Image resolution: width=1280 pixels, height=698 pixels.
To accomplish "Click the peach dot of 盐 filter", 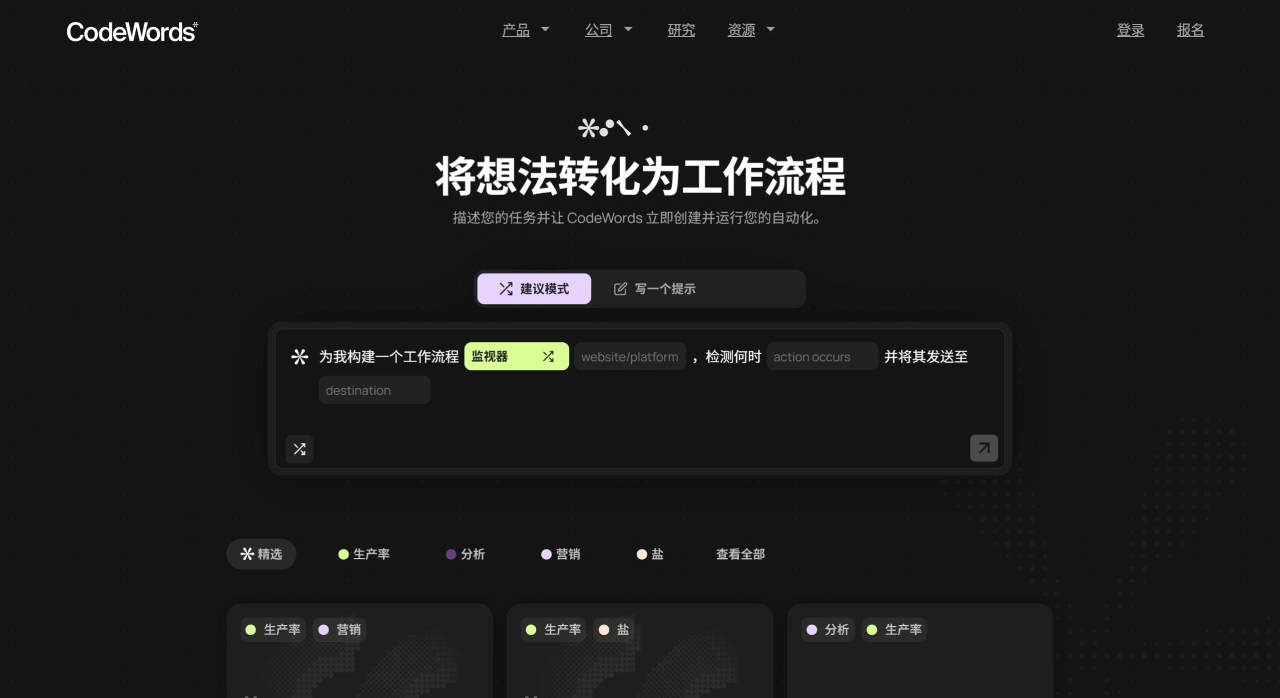I will (x=642, y=554).
